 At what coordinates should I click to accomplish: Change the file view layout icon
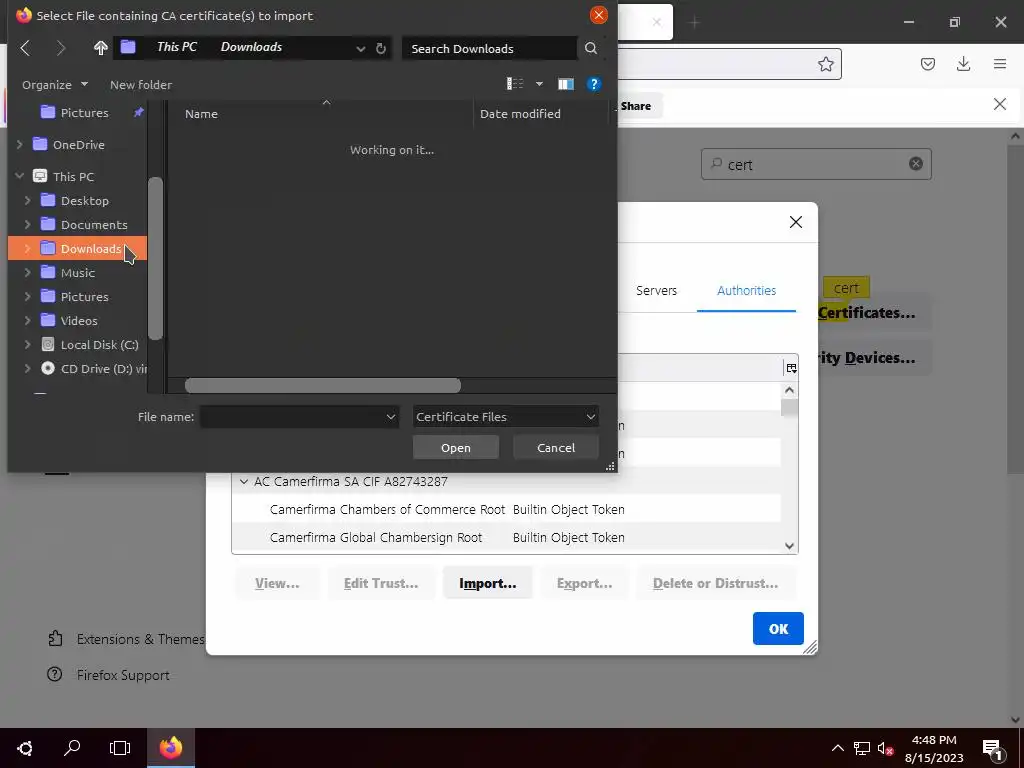(515, 84)
